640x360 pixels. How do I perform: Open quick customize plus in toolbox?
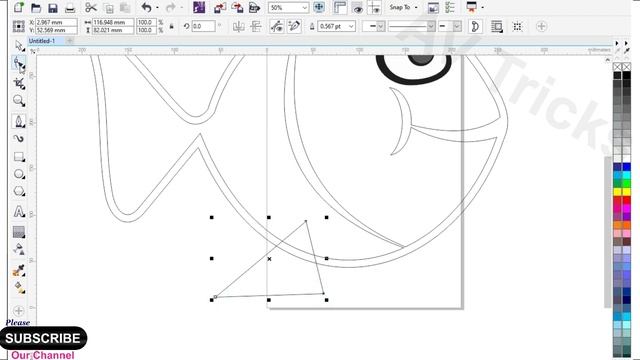click(x=19, y=311)
